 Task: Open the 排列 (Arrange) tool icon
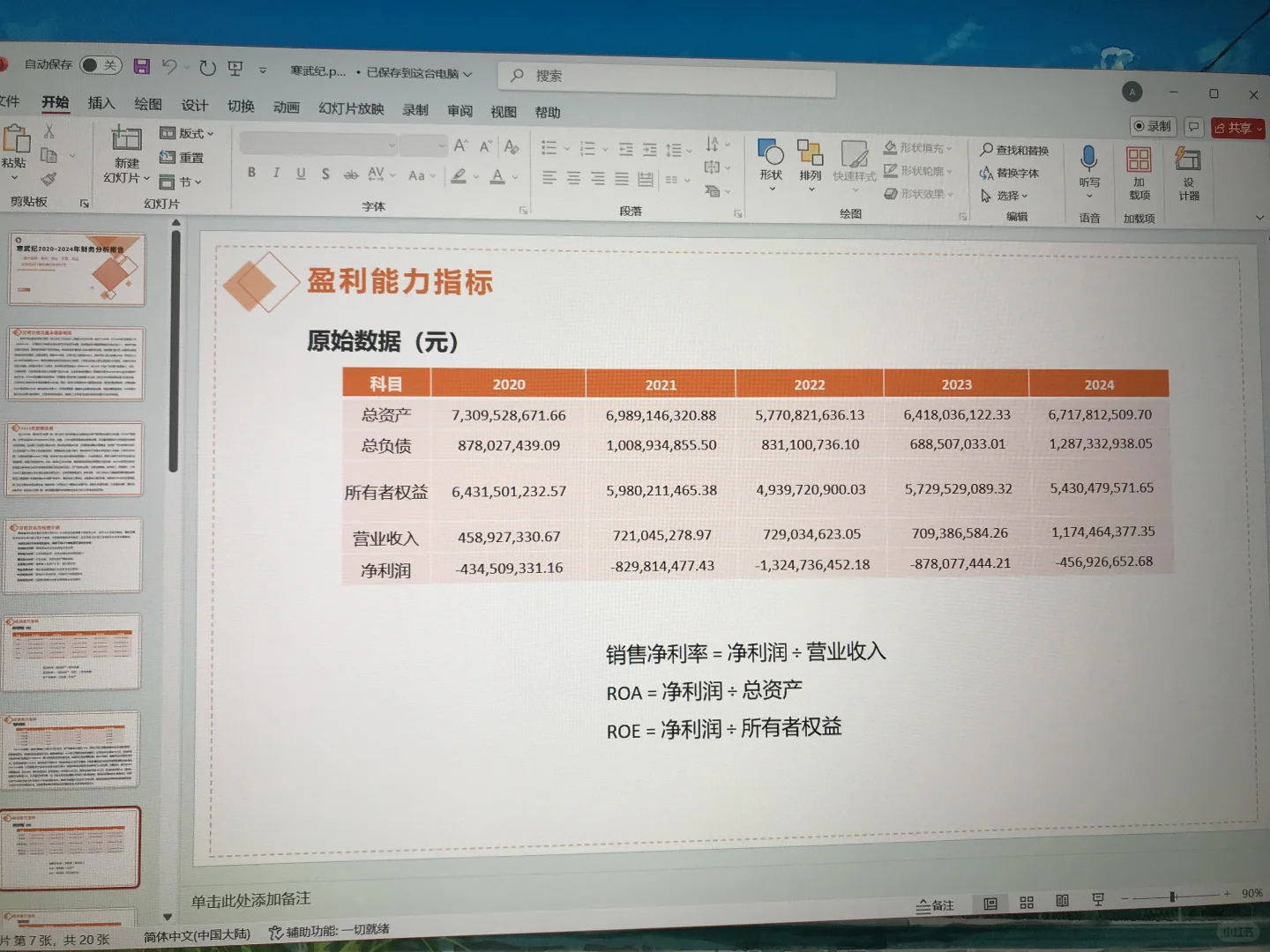coord(810,154)
